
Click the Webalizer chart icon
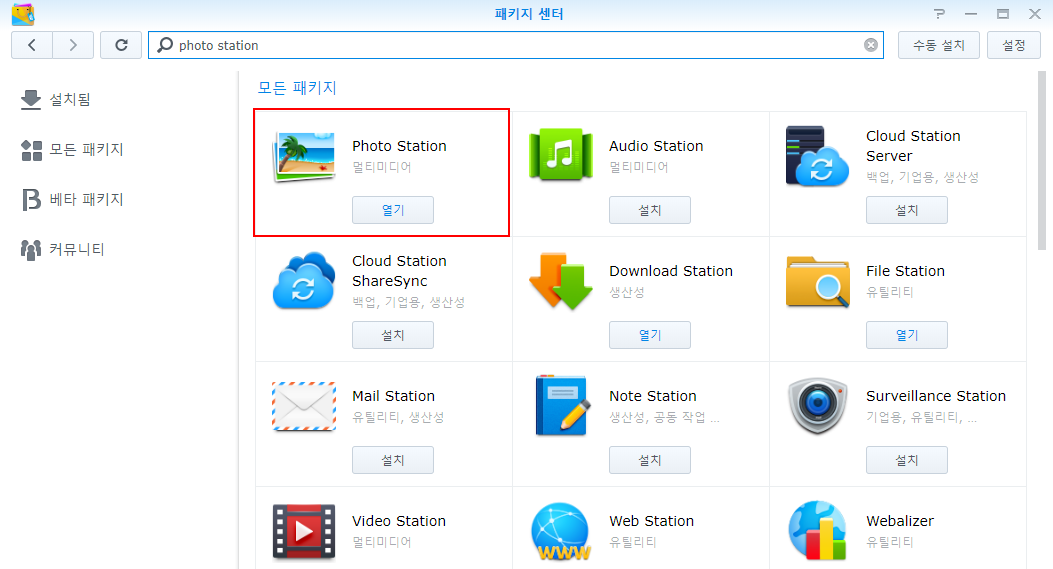[817, 531]
